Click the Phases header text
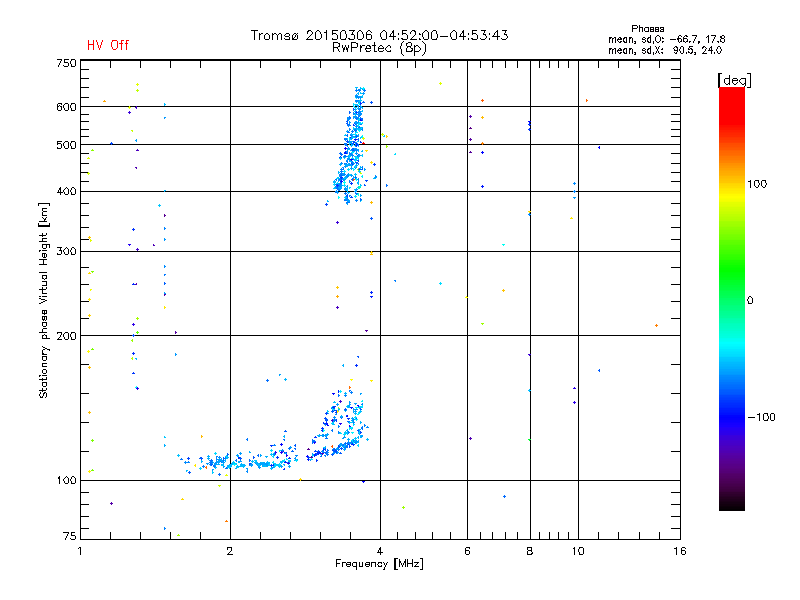 coord(647,29)
